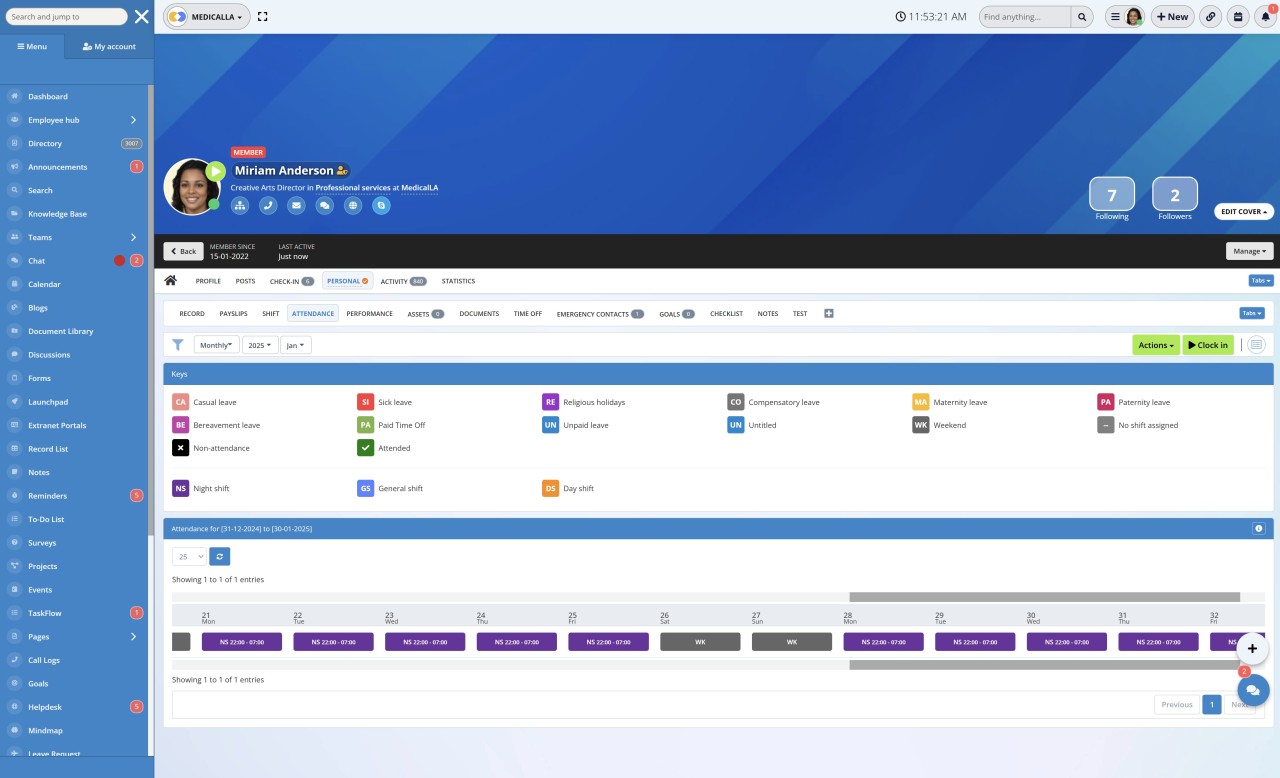Image resolution: width=1280 pixels, height=778 pixels.
Task: Open the Monthly view dropdown
Action: click(216, 344)
